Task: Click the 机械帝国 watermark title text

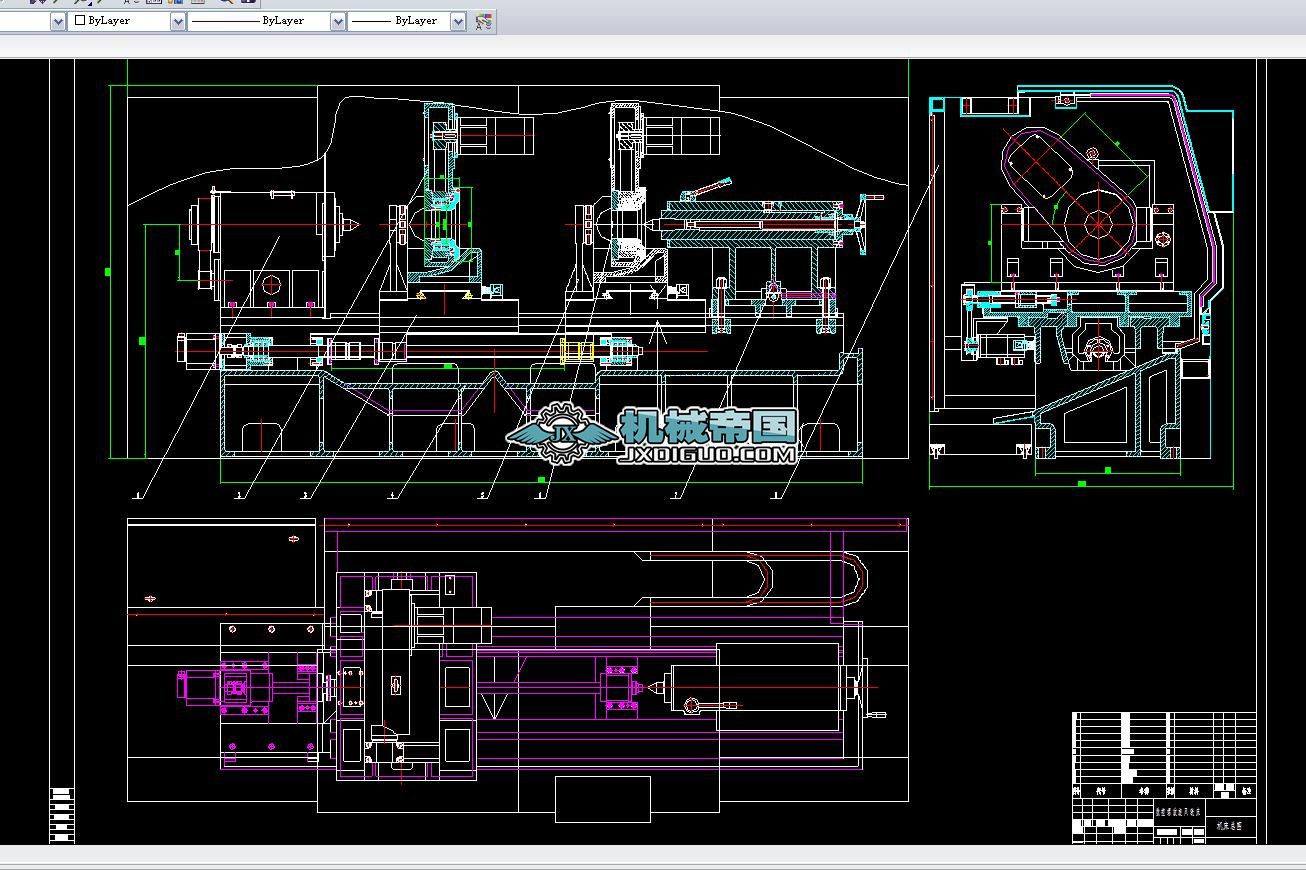Action: coord(708,427)
